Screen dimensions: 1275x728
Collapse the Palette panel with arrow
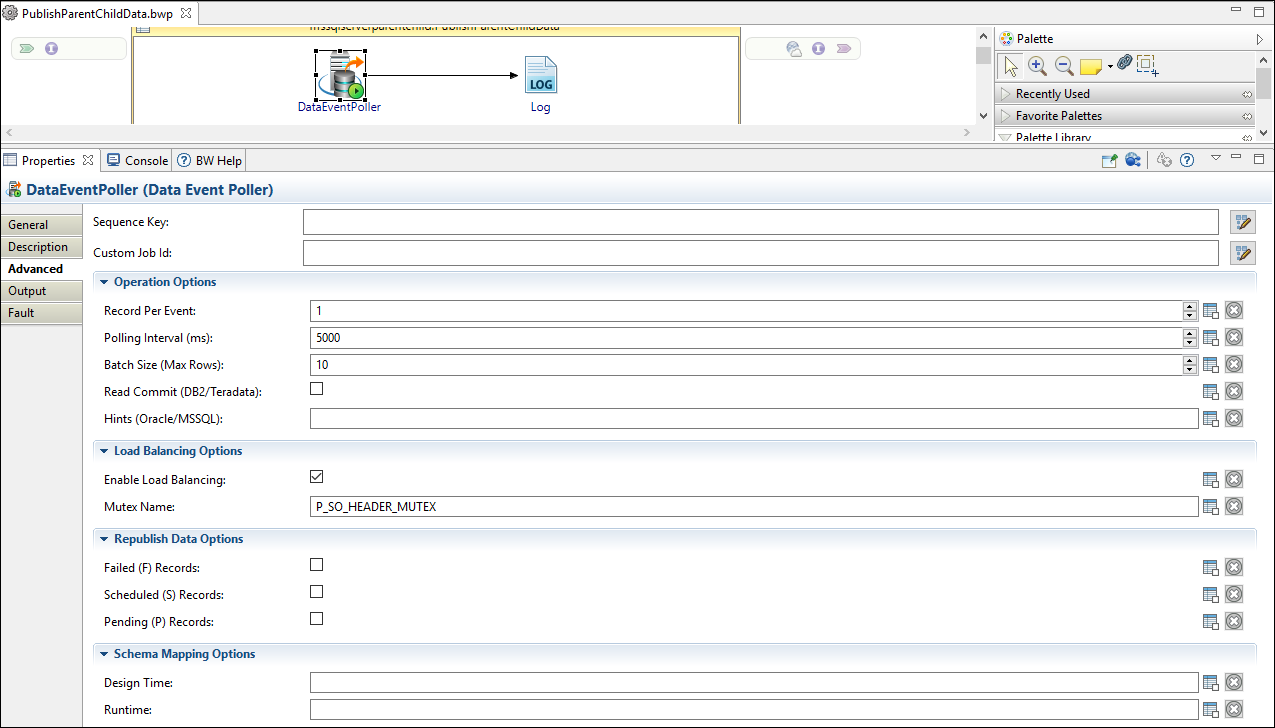1260,39
